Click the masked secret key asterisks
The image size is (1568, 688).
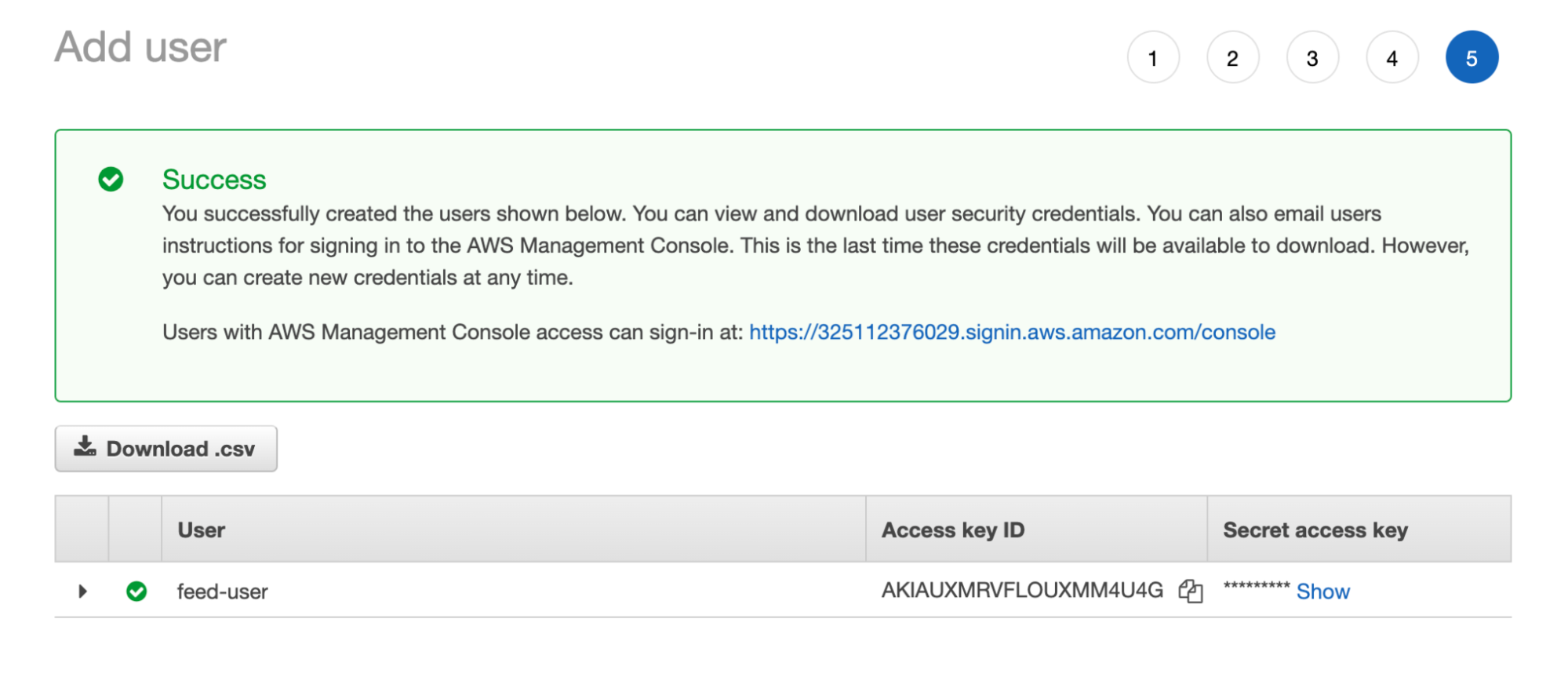click(x=1256, y=586)
